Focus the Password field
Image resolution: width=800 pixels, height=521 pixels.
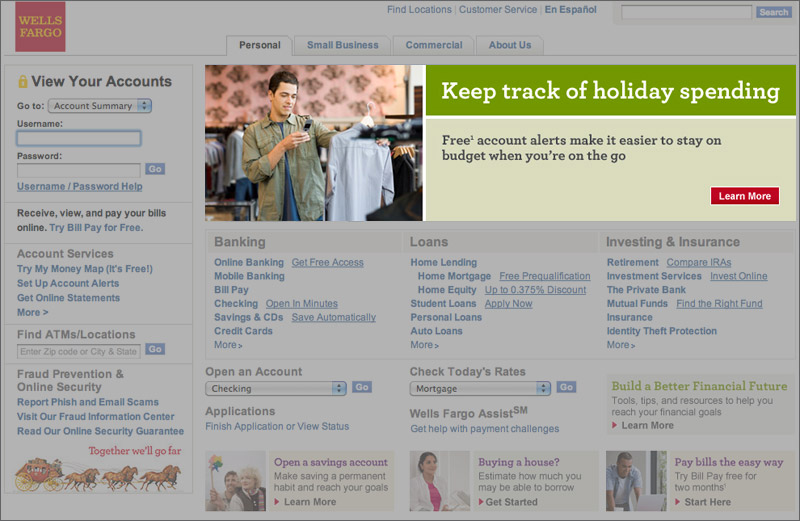tap(79, 170)
